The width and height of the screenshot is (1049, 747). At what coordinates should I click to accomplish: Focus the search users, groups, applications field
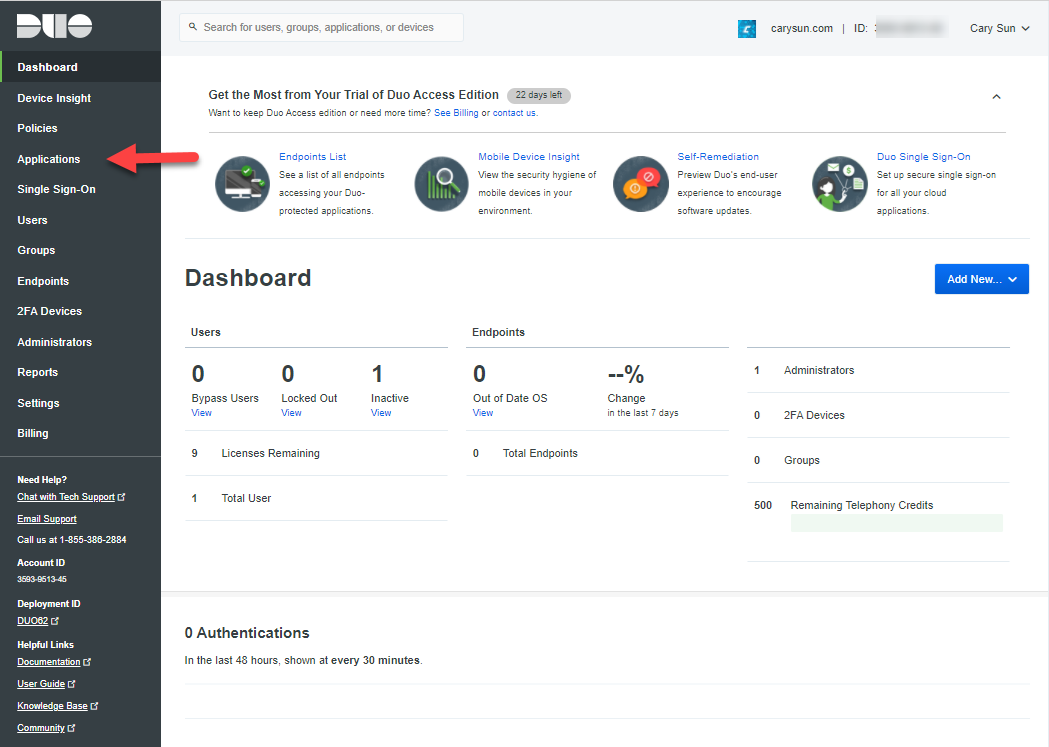click(321, 27)
